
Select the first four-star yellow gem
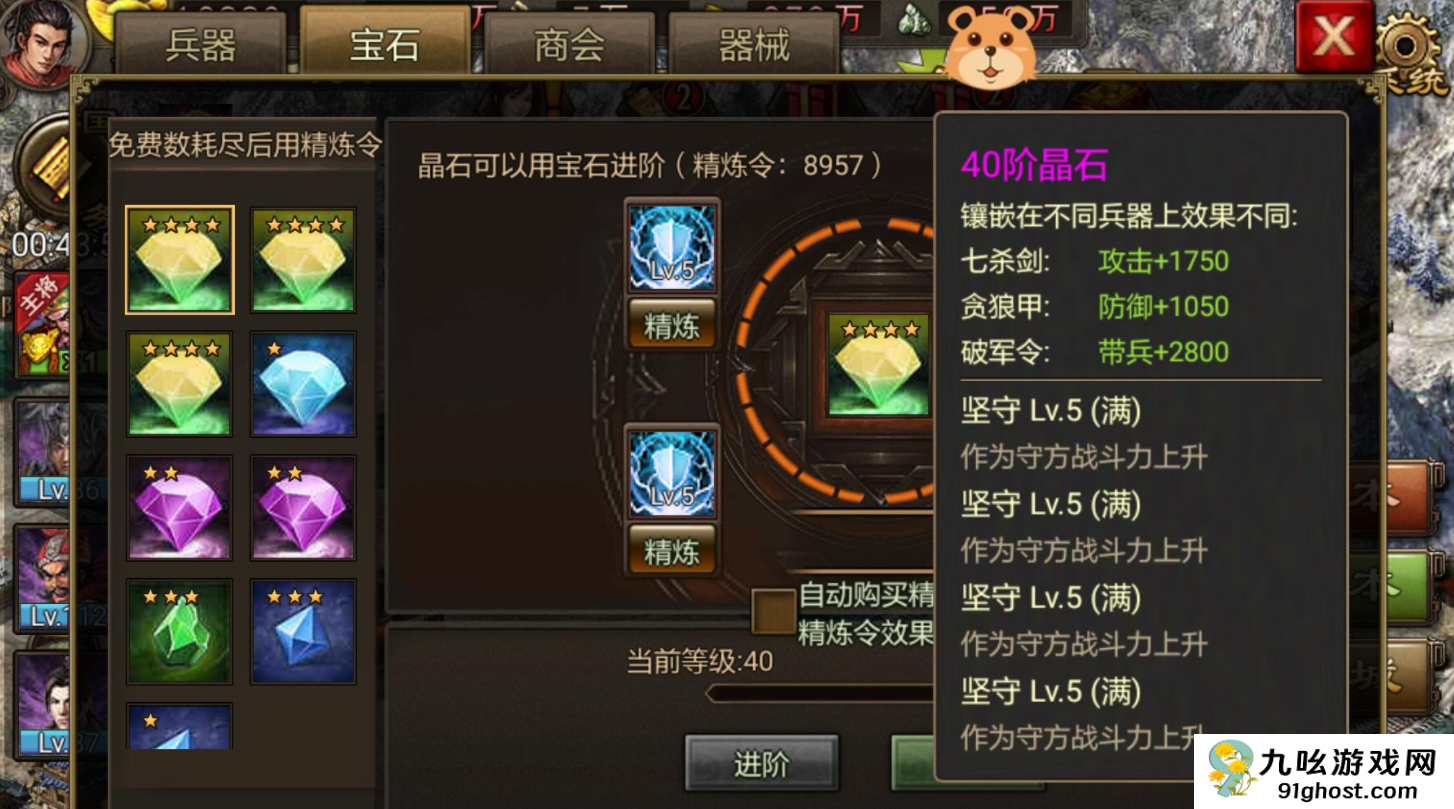(x=180, y=260)
